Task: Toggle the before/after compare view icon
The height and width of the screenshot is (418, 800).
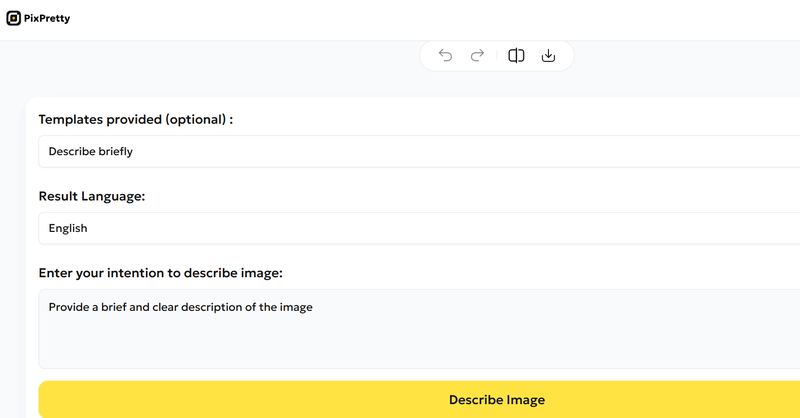Action: click(516, 56)
